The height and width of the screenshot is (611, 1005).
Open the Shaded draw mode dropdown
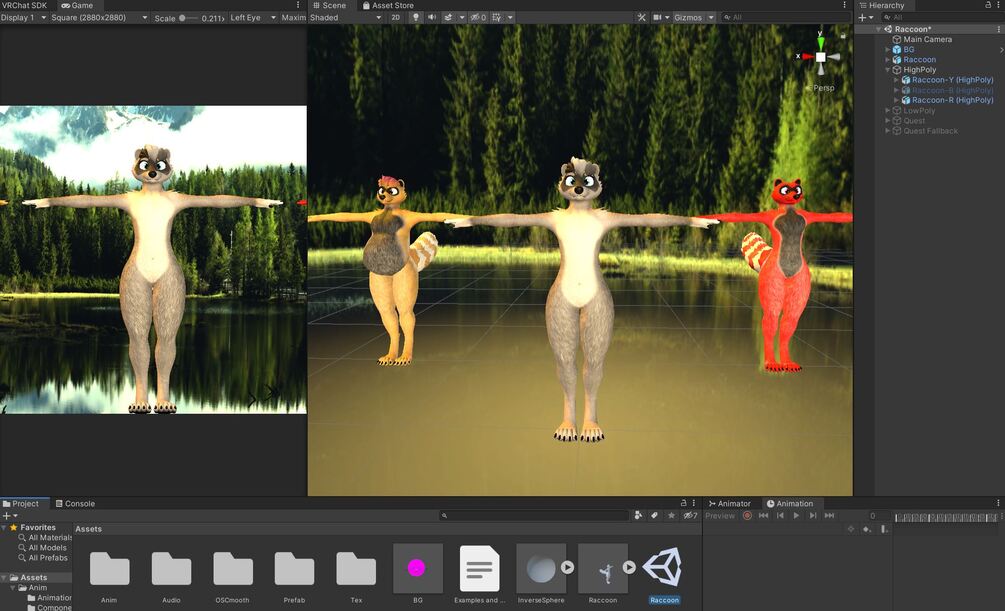[345, 17]
